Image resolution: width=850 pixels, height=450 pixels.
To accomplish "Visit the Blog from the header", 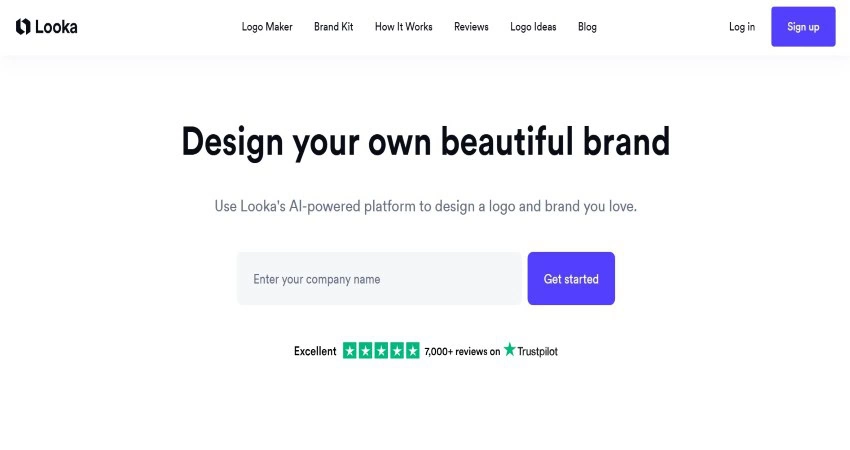I will point(587,27).
